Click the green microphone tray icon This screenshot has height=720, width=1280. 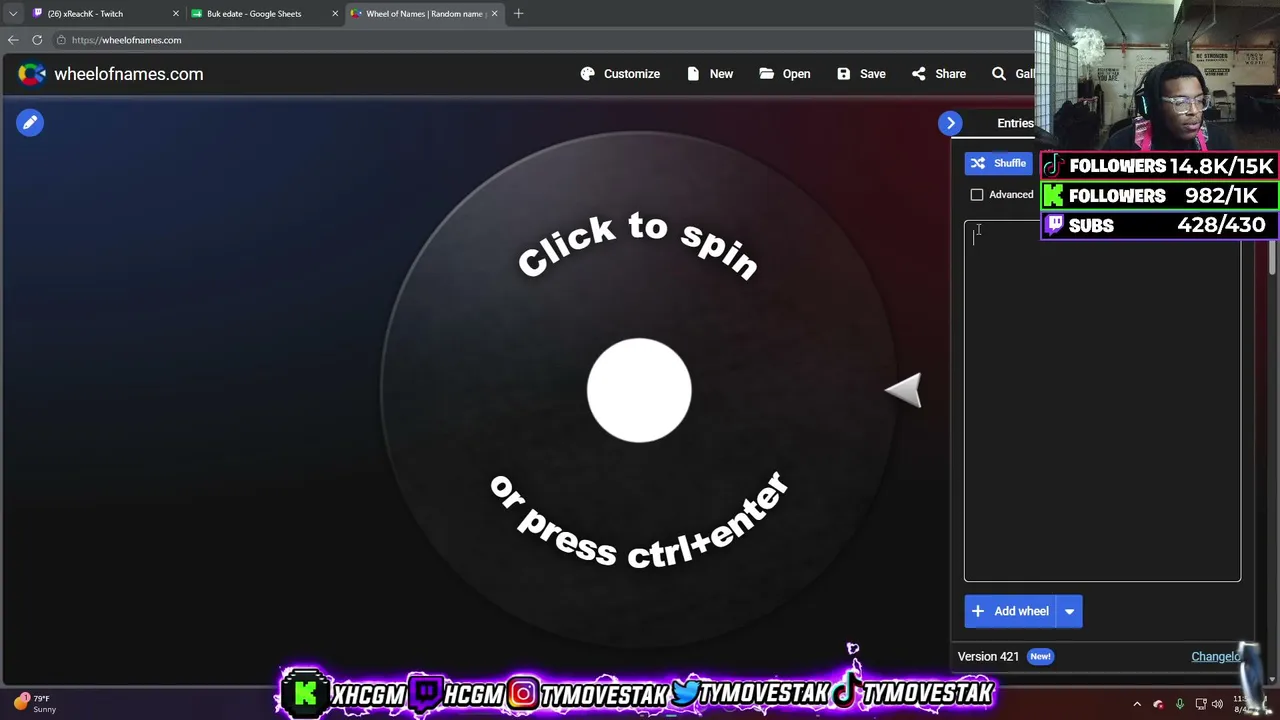[1180, 704]
